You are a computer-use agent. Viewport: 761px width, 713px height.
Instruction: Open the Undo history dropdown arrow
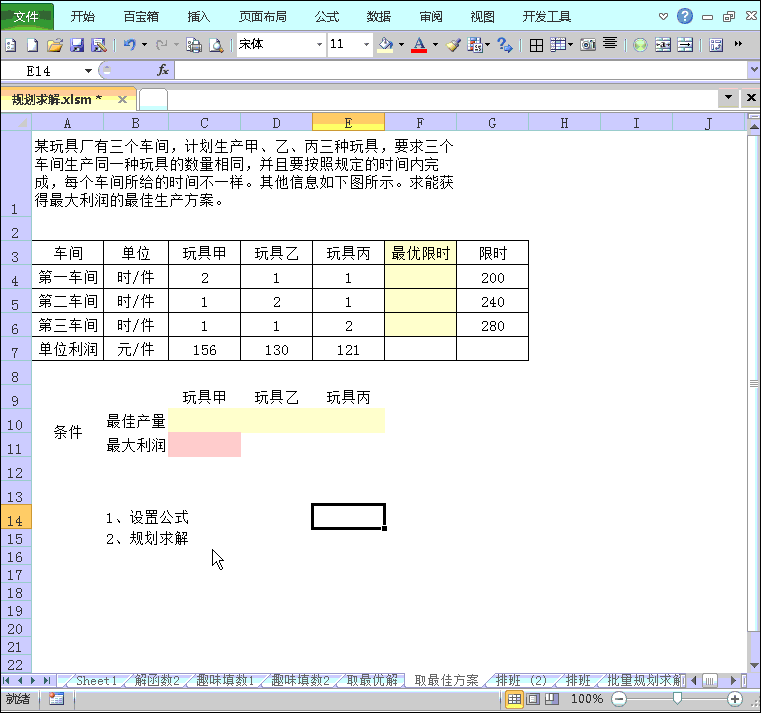pos(144,45)
